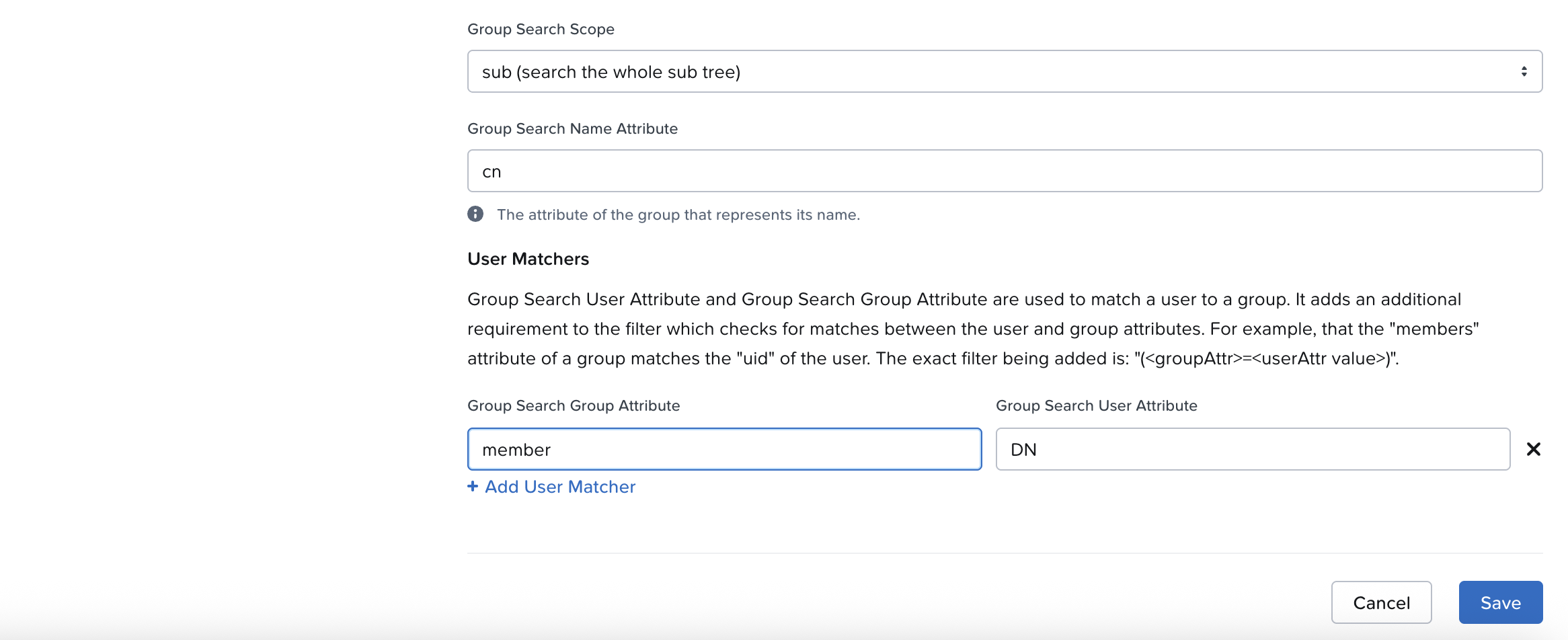1568x640 pixels.
Task: Click the Group Search User Attribute label
Action: click(x=1096, y=405)
